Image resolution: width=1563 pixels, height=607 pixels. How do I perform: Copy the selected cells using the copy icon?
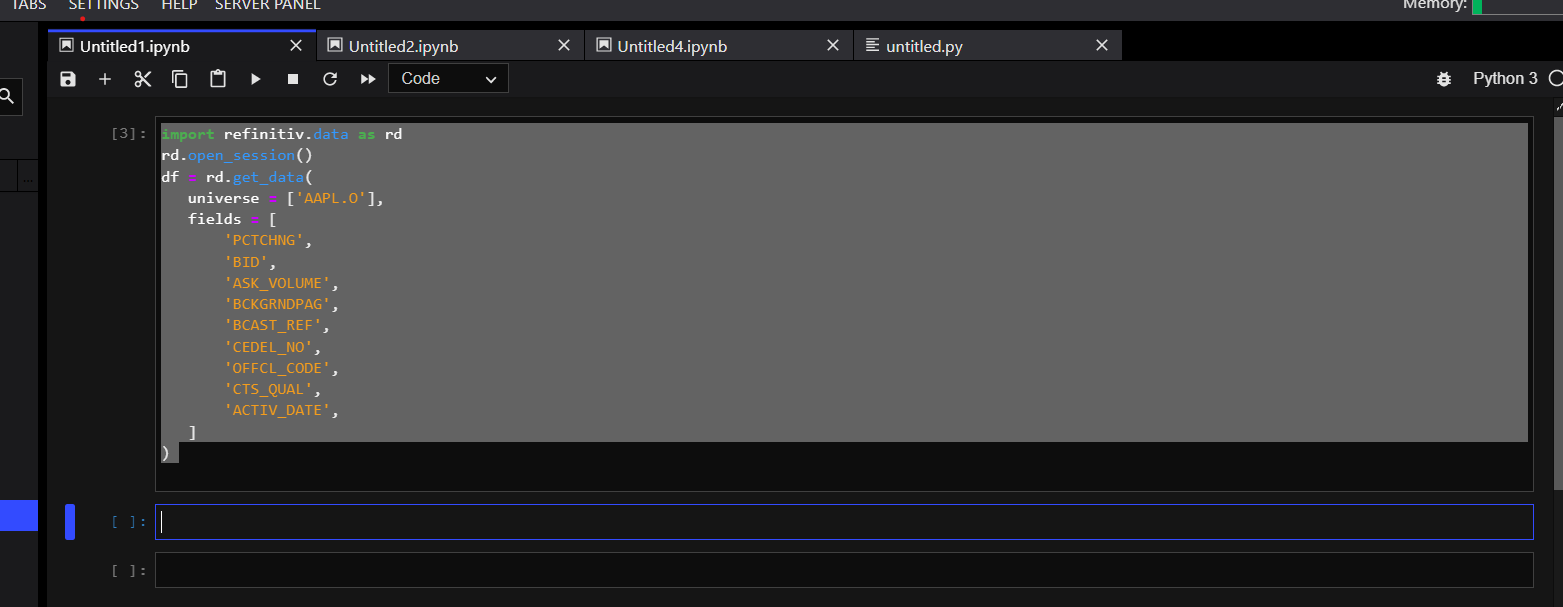[x=180, y=79]
